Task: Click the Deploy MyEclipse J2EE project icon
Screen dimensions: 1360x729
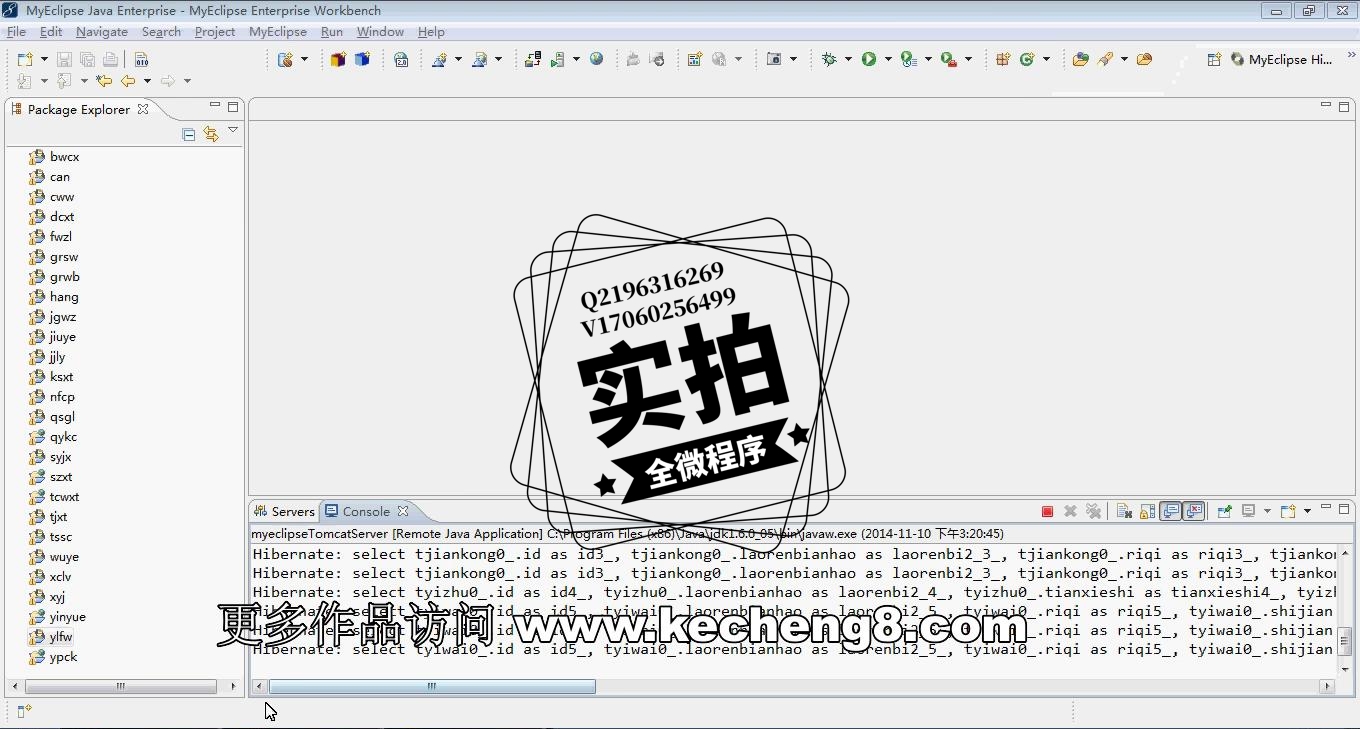Action: [x=533, y=60]
